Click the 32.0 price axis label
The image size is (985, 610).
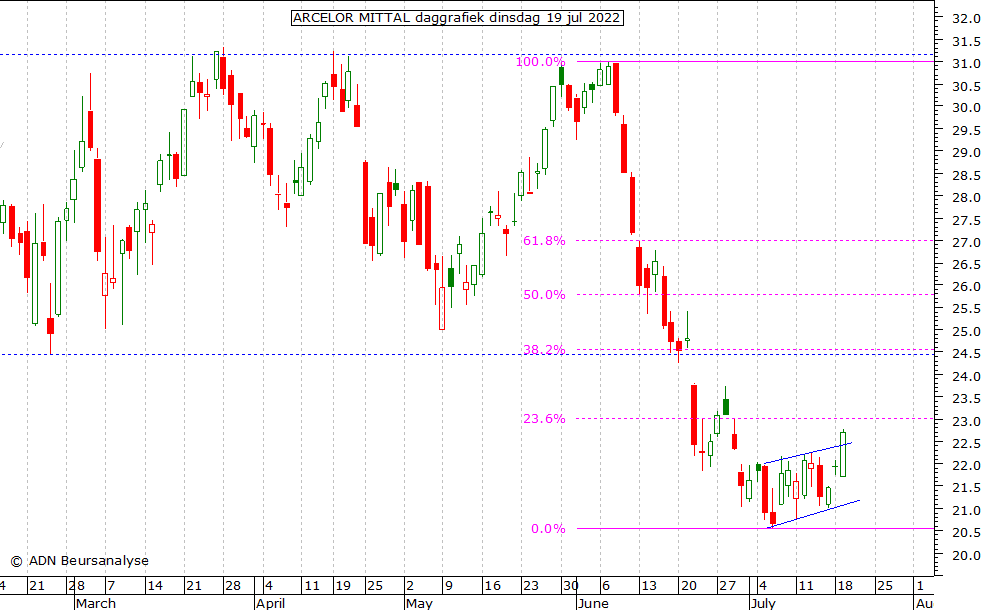966,19
